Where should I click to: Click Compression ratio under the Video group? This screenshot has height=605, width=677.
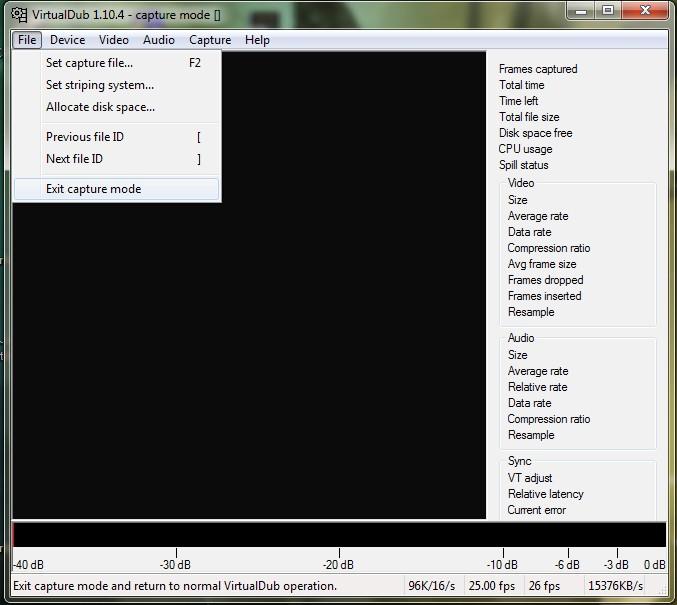(x=549, y=248)
